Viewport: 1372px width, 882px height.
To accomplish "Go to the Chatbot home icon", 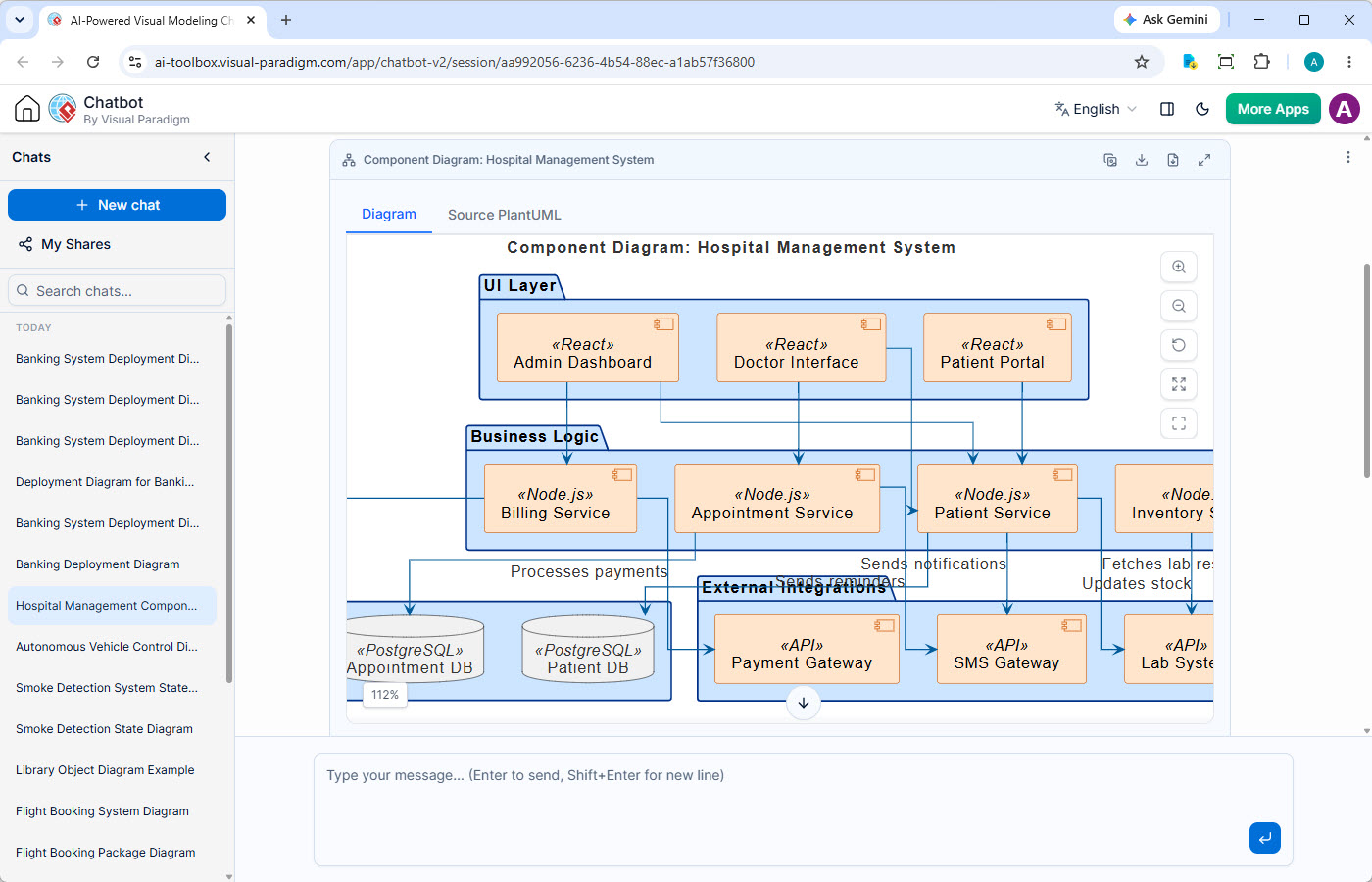I will pos(27,109).
